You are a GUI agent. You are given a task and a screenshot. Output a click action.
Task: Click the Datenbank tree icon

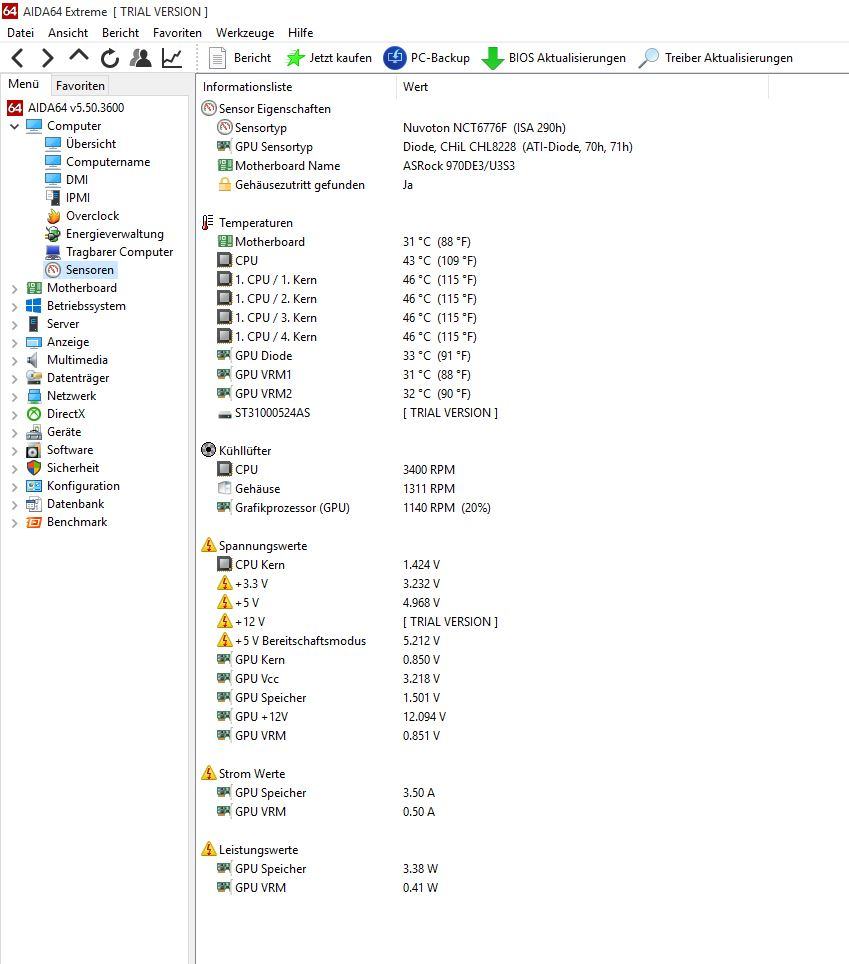click(34, 504)
